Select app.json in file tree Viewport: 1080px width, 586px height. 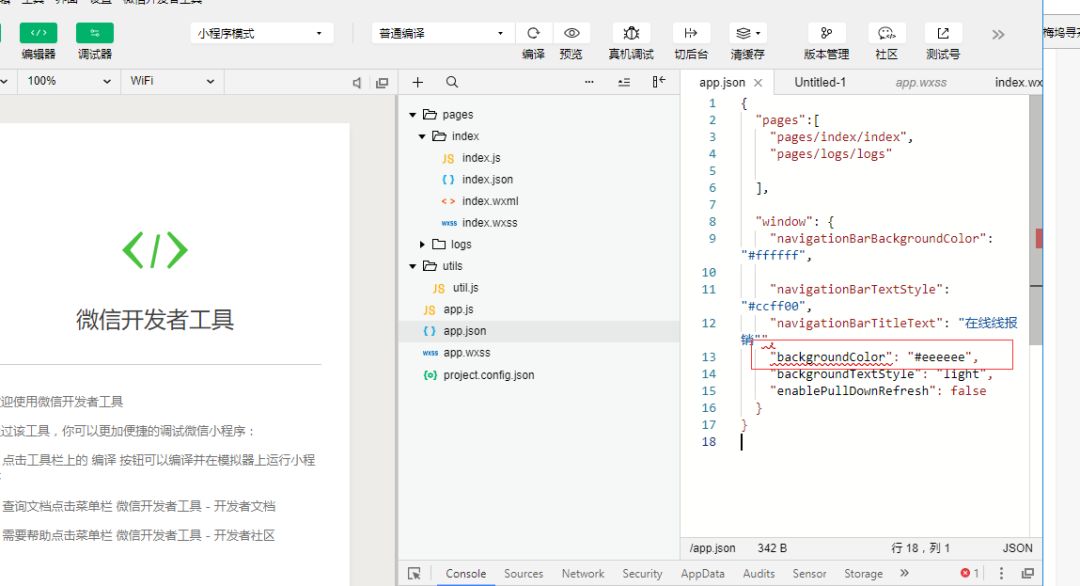click(464, 331)
